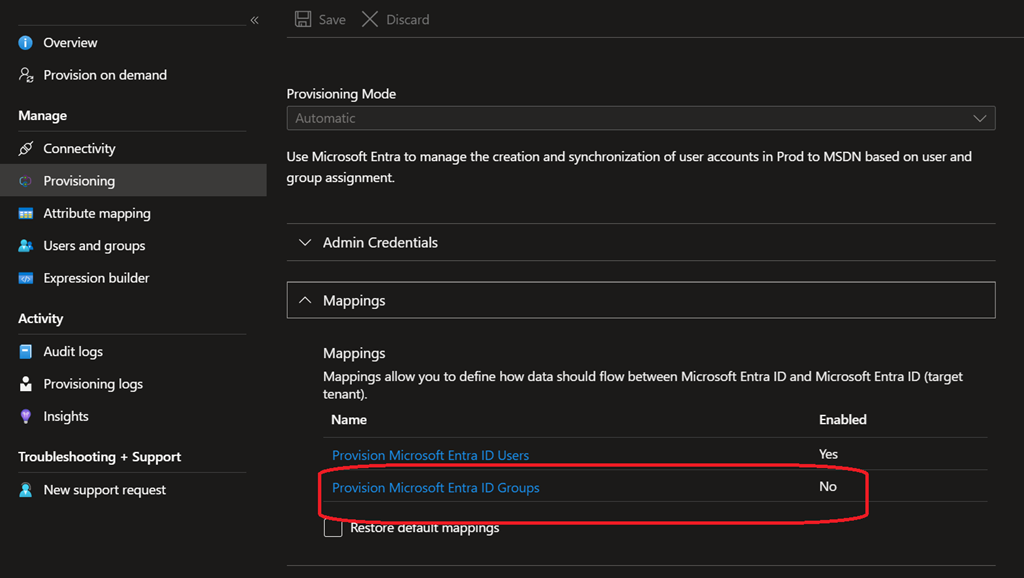Collapse the left navigation pane
Screen dimensions: 1024x578
[x=254, y=20]
